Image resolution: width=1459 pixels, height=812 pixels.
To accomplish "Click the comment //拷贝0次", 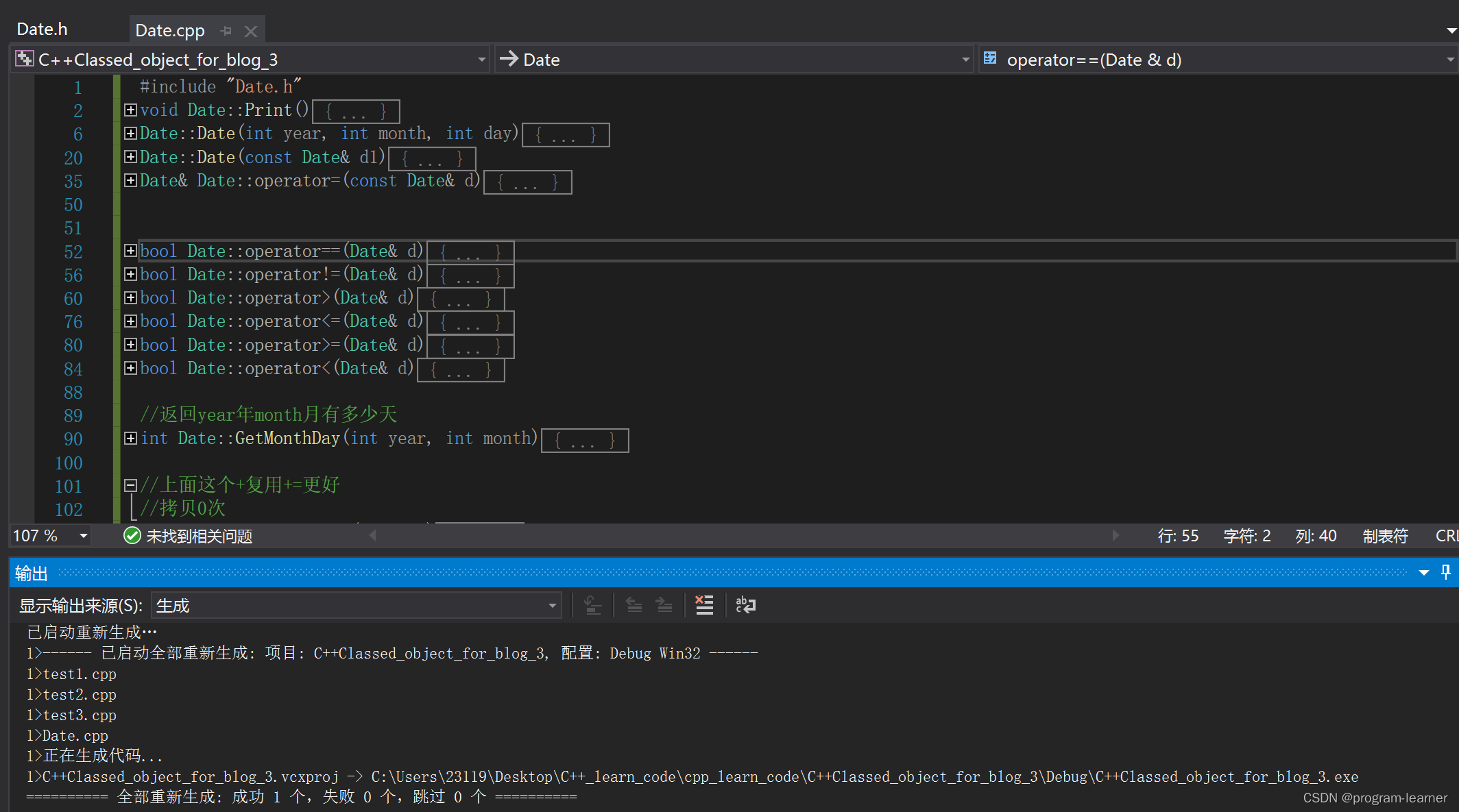I will [x=183, y=508].
